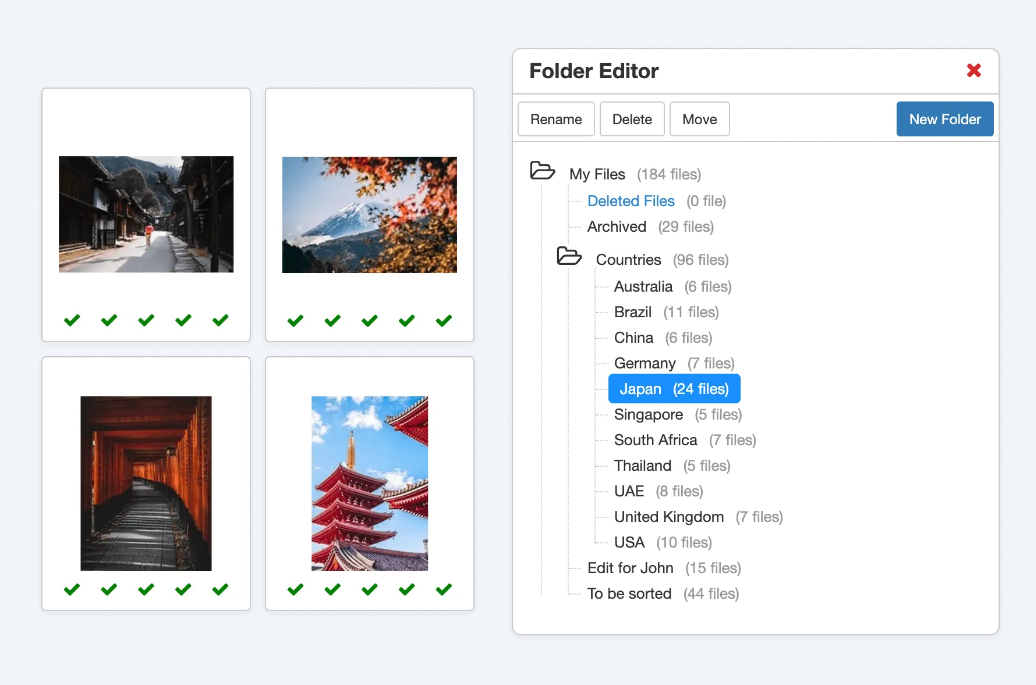Create a New Folder
This screenshot has width=1036, height=685.
click(x=945, y=120)
